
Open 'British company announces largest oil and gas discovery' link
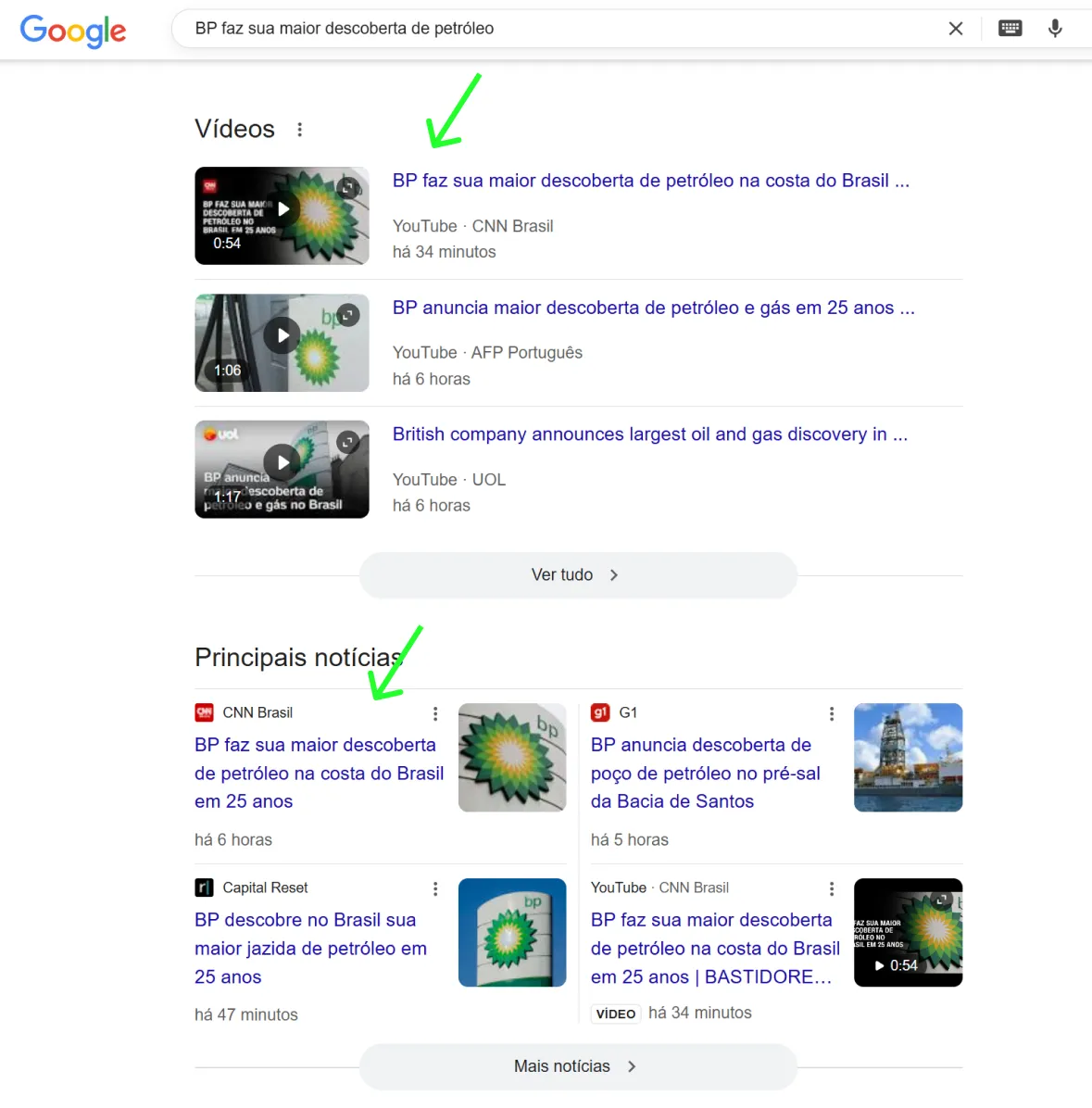pos(650,434)
